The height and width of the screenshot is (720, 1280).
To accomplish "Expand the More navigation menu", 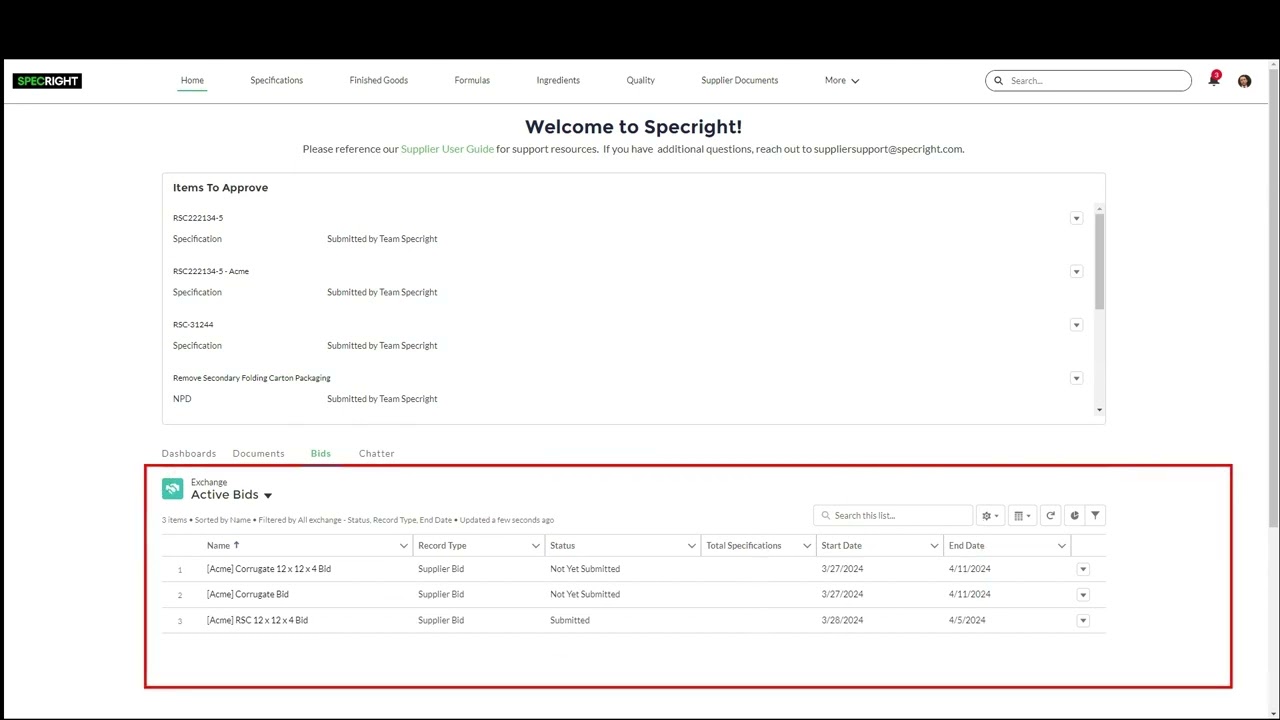I will pos(841,81).
